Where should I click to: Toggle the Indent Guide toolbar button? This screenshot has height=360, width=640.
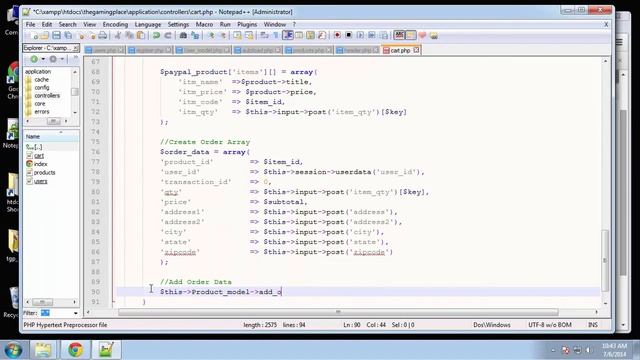tap(288, 36)
